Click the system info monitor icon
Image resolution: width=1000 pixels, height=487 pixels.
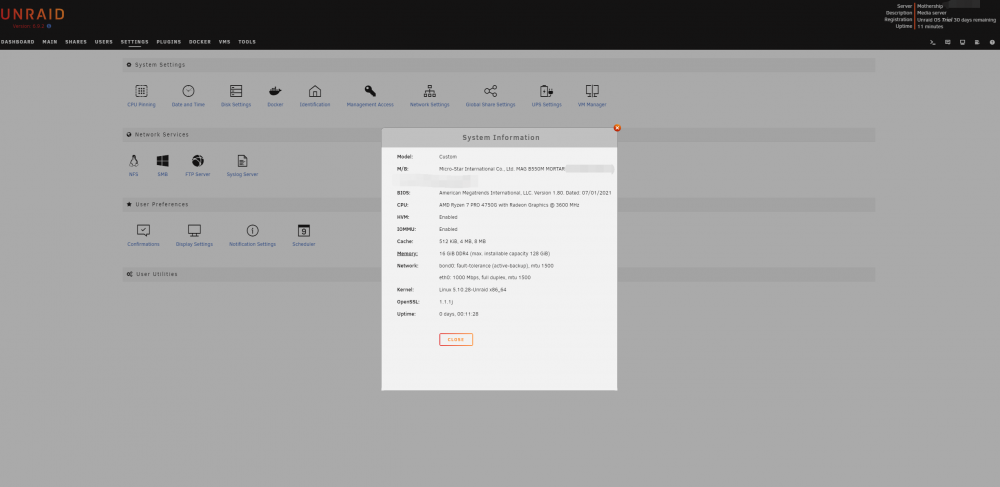coord(962,42)
